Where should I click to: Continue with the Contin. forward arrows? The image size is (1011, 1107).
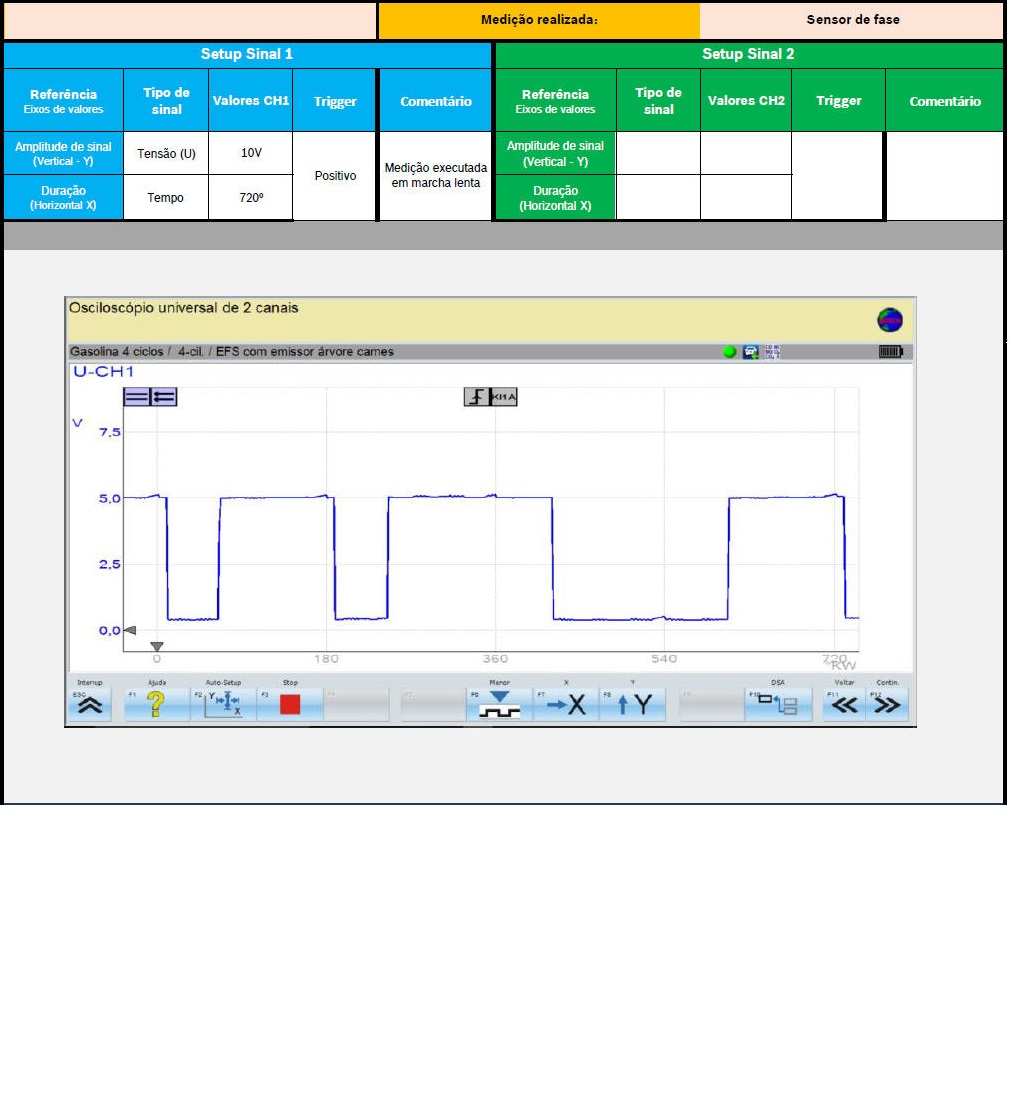pyautogui.click(x=886, y=704)
